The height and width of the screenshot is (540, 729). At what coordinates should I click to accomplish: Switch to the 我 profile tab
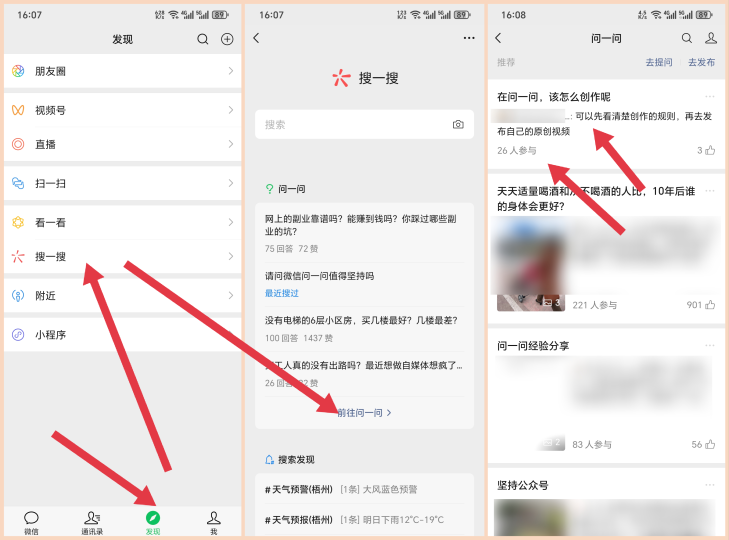(x=213, y=522)
